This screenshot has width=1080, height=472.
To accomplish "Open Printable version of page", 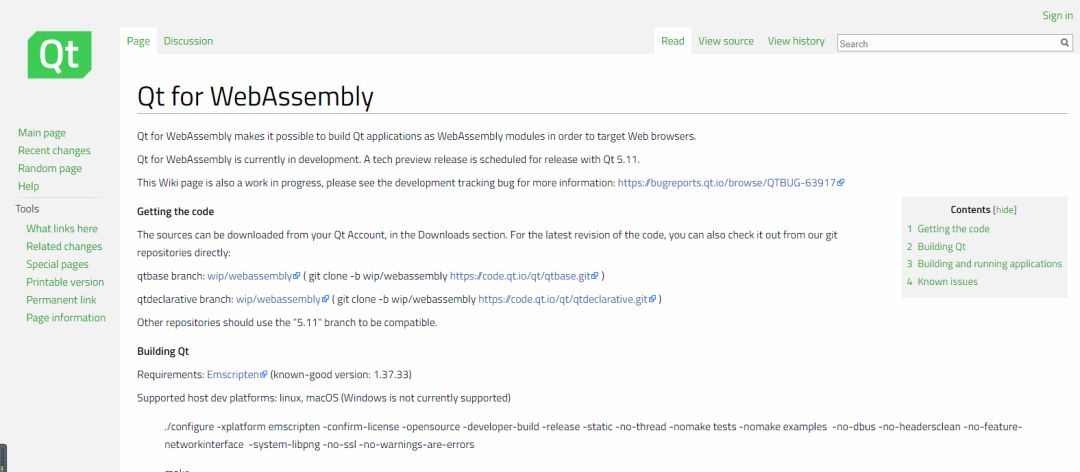I will pyautogui.click(x=65, y=282).
